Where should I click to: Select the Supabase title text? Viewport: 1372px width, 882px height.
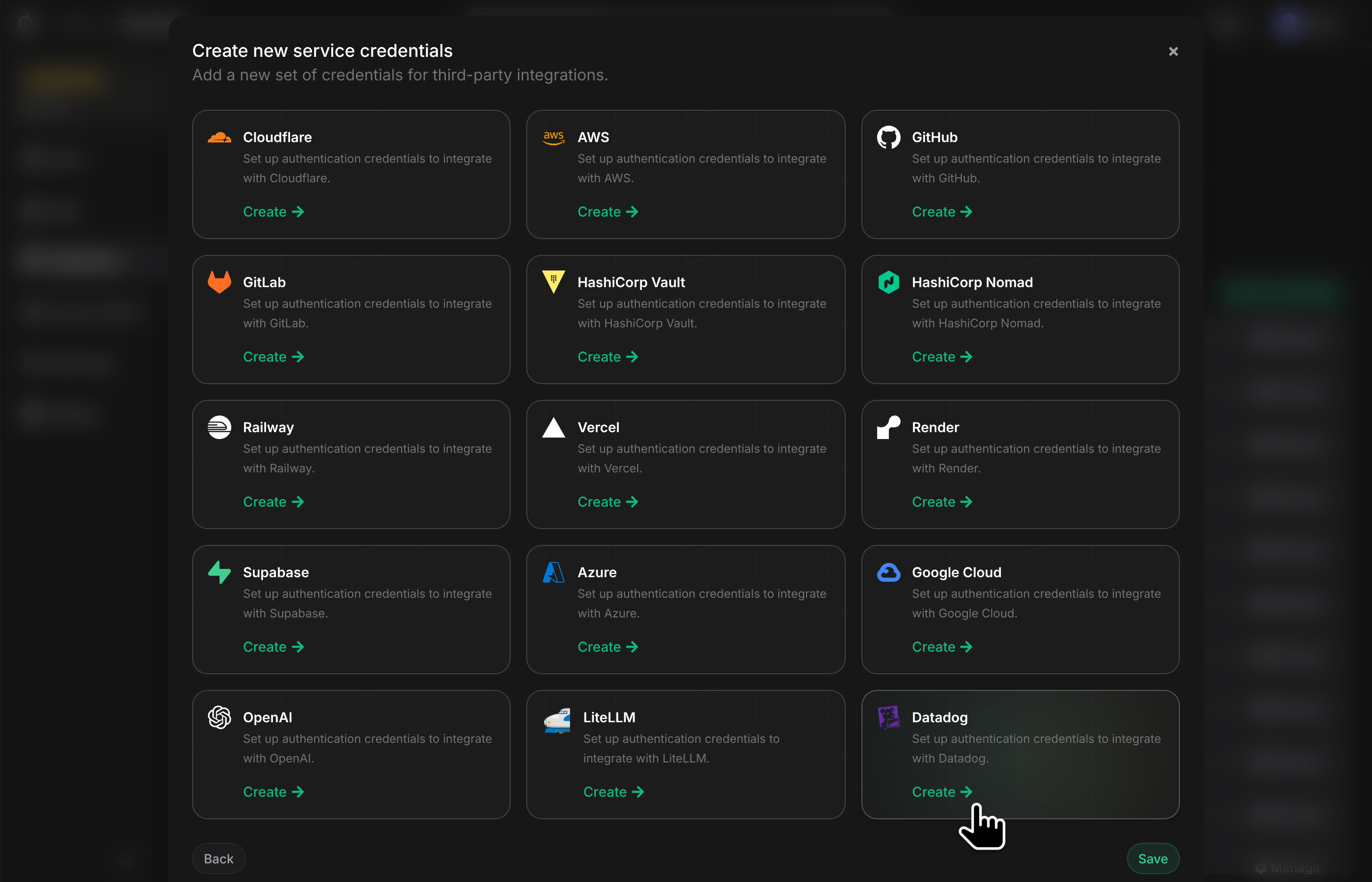coord(276,572)
